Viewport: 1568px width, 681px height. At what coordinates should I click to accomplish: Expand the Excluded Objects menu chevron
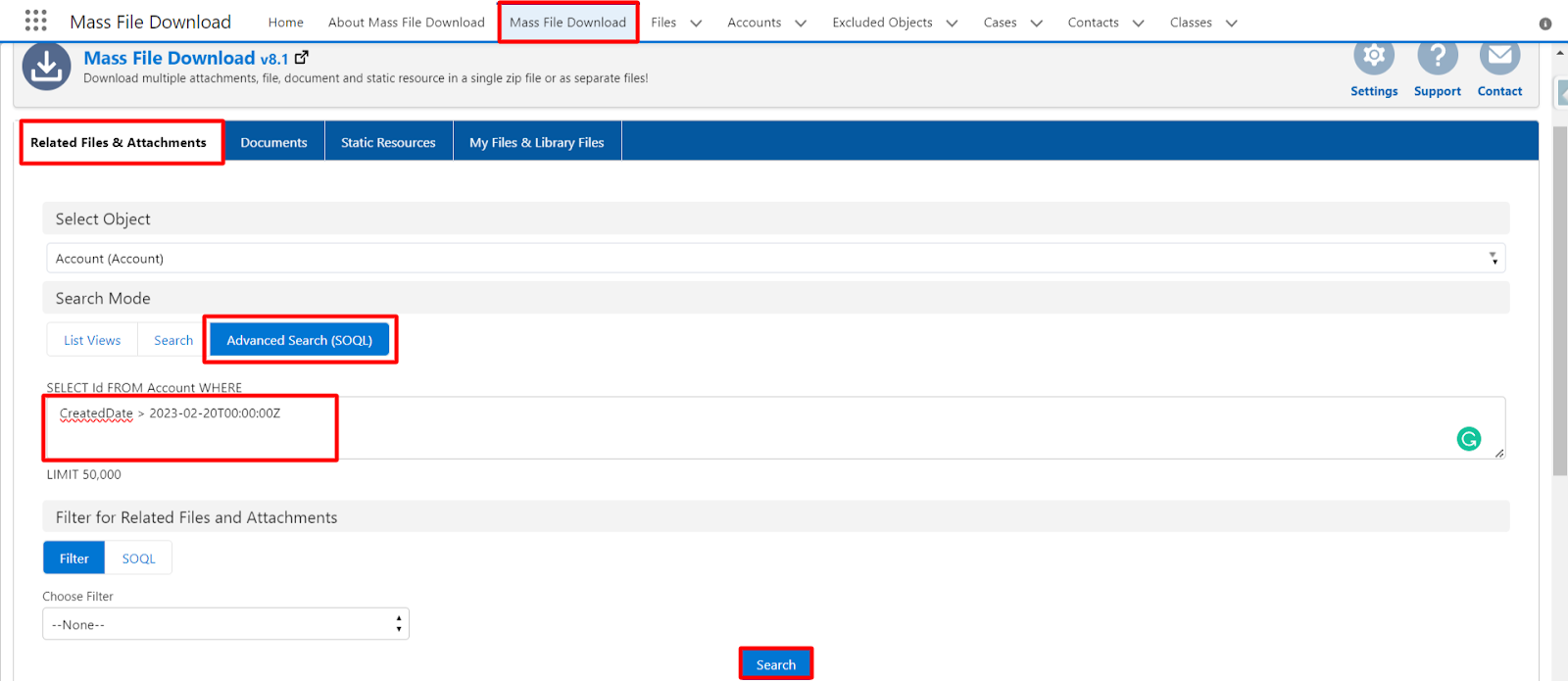click(952, 23)
